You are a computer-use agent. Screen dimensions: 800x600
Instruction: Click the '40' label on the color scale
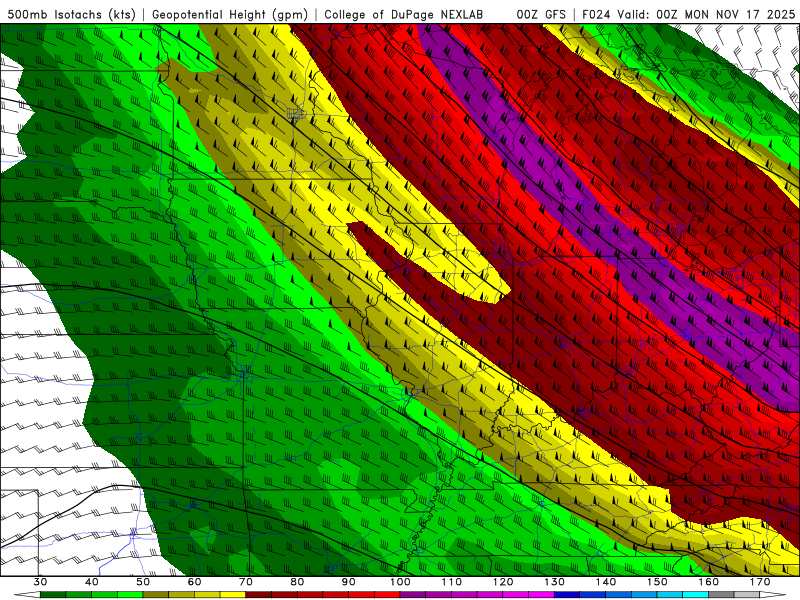click(91, 582)
